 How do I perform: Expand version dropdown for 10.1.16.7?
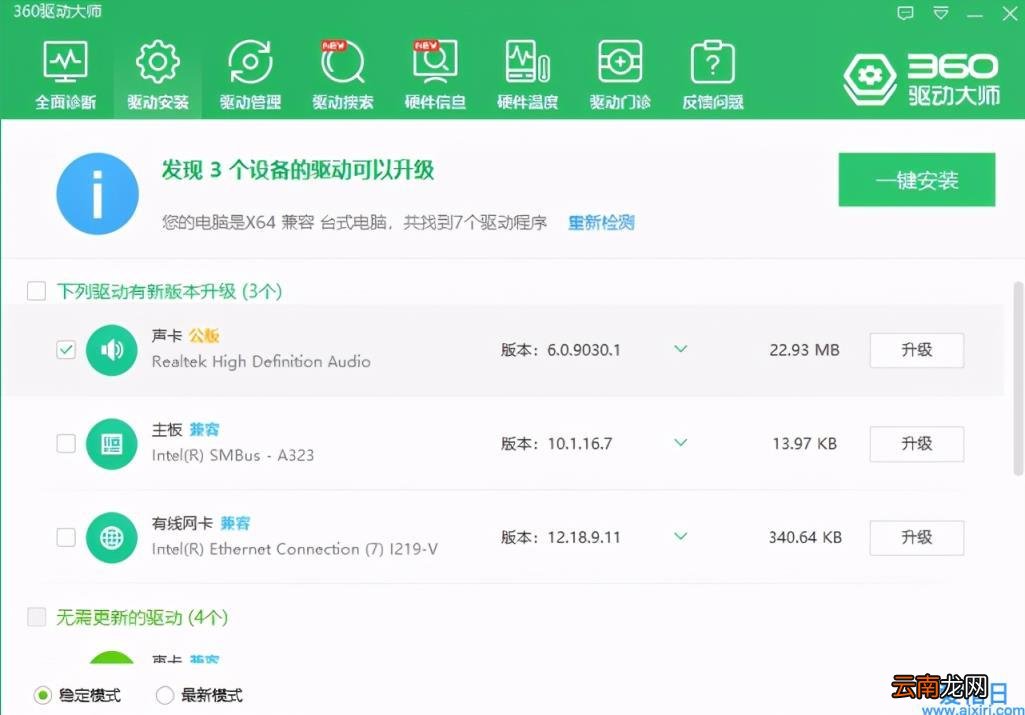coord(681,442)
